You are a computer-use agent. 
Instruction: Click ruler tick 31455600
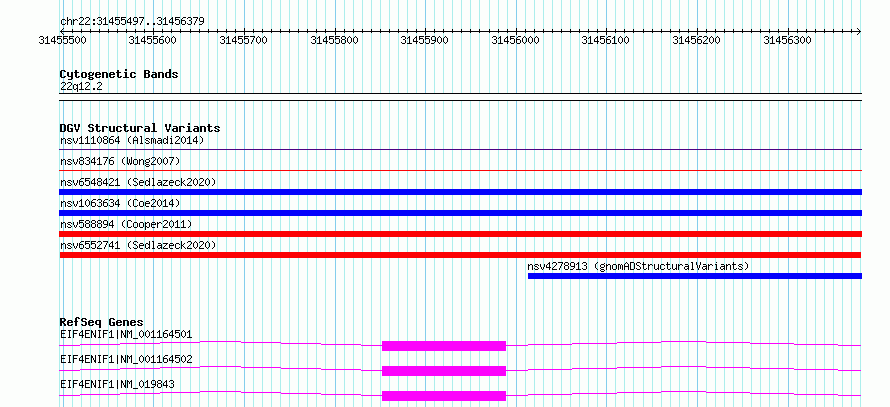[152, 40]
